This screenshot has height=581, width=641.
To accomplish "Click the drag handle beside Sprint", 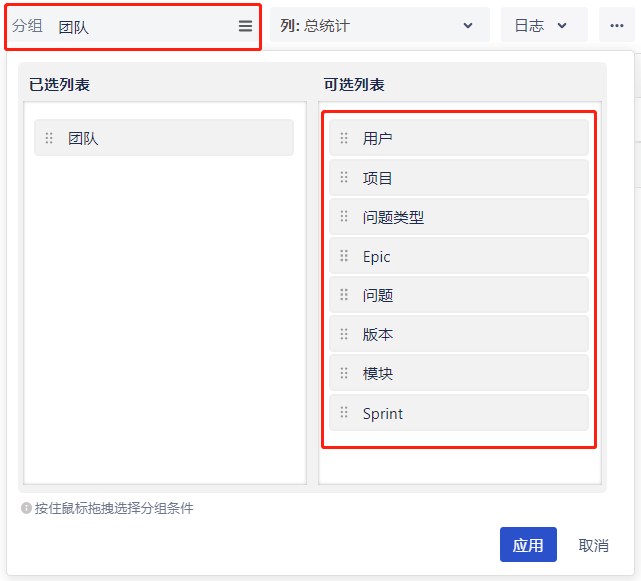I will pos(345,413).
